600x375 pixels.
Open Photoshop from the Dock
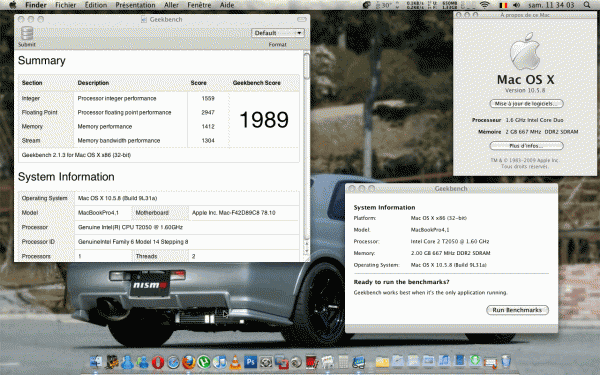coord(251,362)
